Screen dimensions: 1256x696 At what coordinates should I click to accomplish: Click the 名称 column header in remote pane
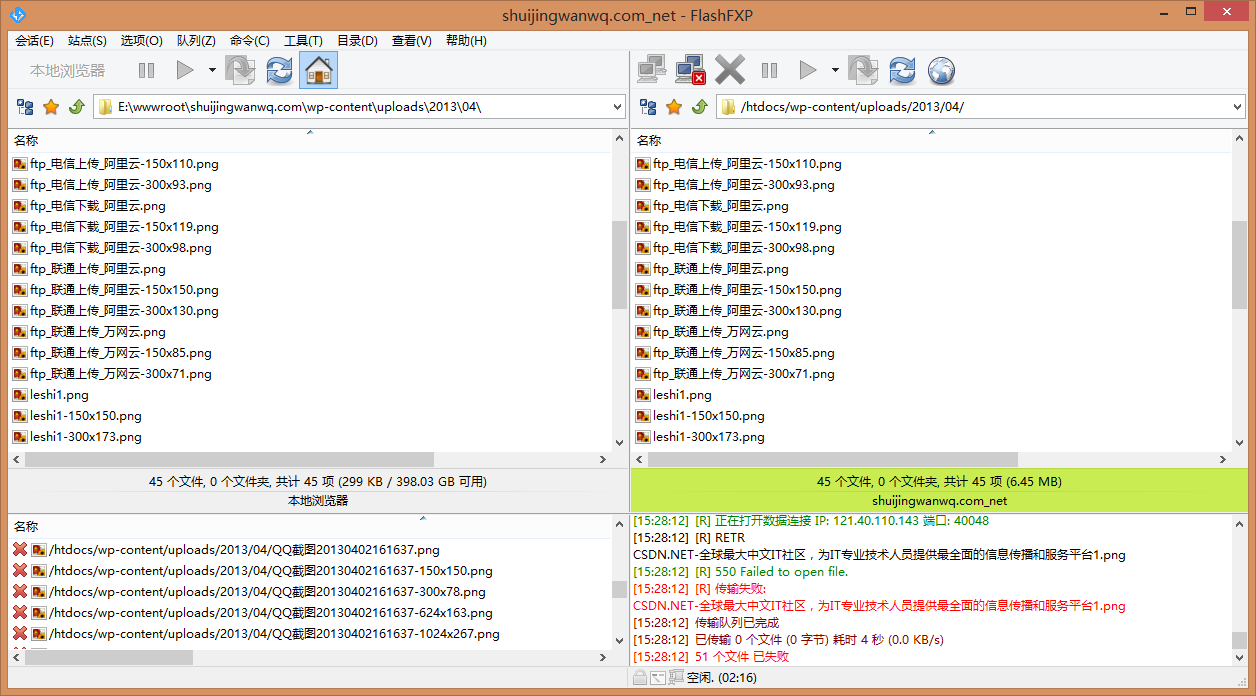pyautogui.click(x=650, y=141)
